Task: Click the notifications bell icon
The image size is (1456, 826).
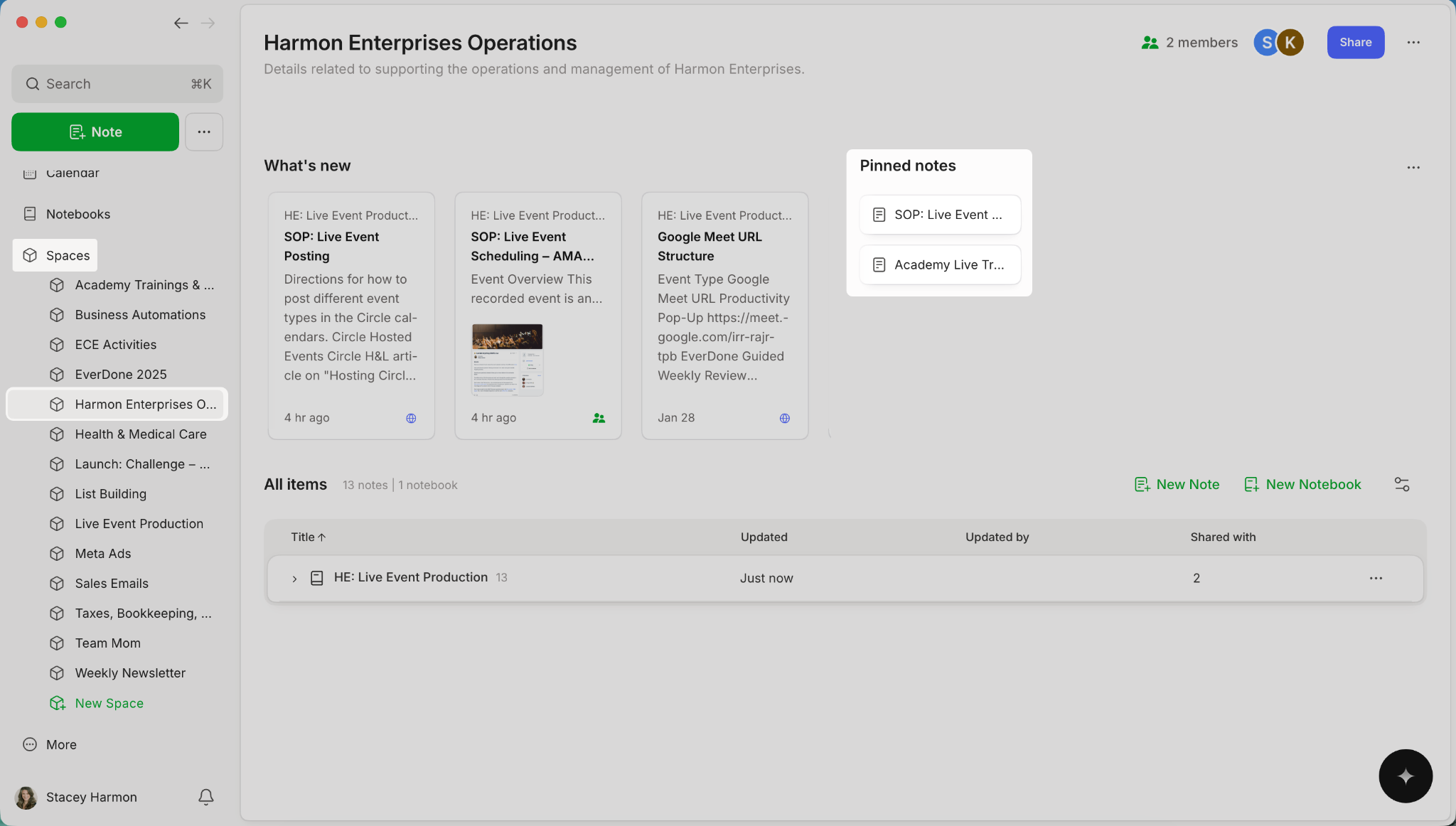Action: [205, 797]
